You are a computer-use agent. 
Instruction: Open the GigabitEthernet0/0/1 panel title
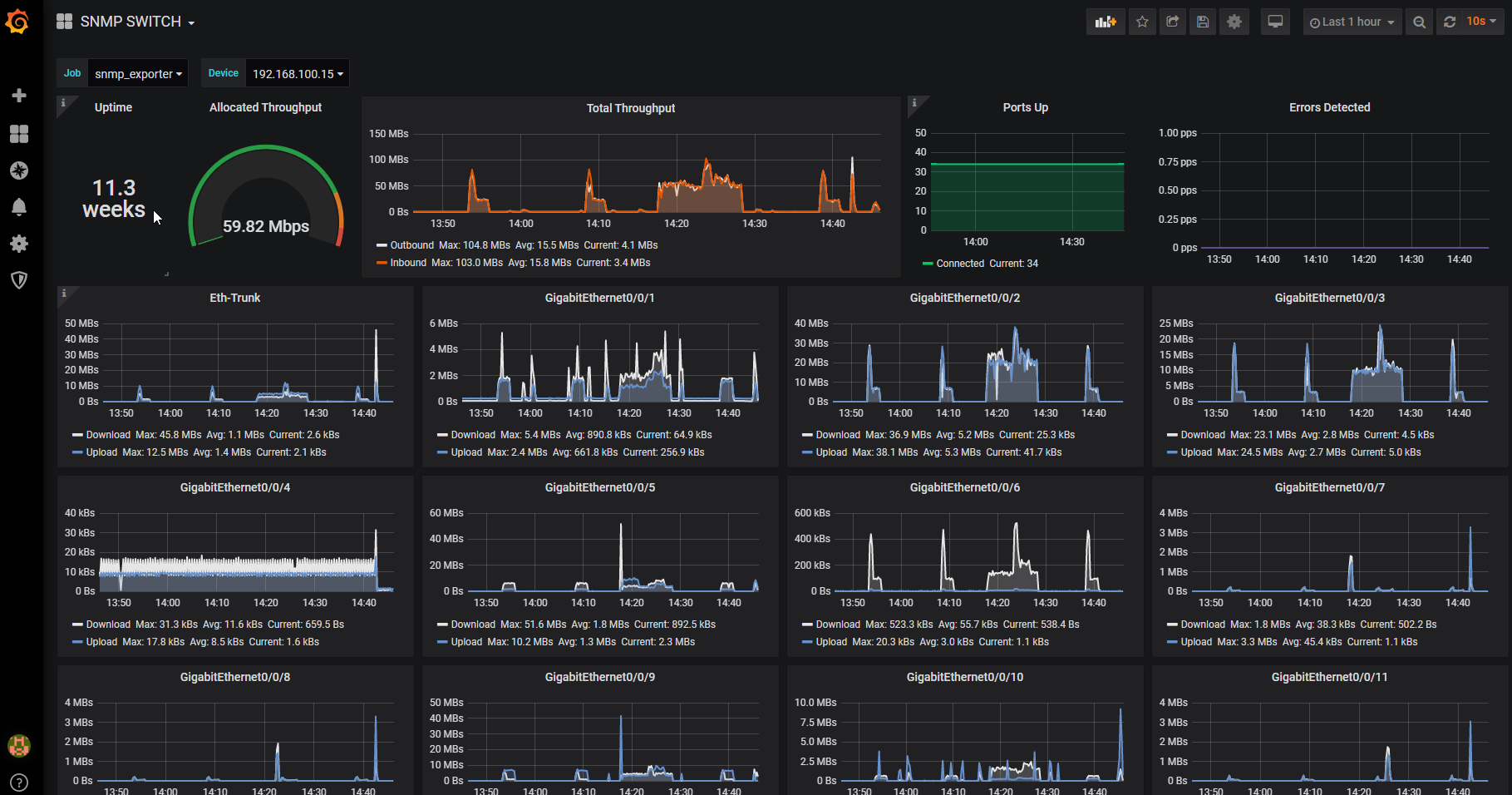[x=599, y=298]
